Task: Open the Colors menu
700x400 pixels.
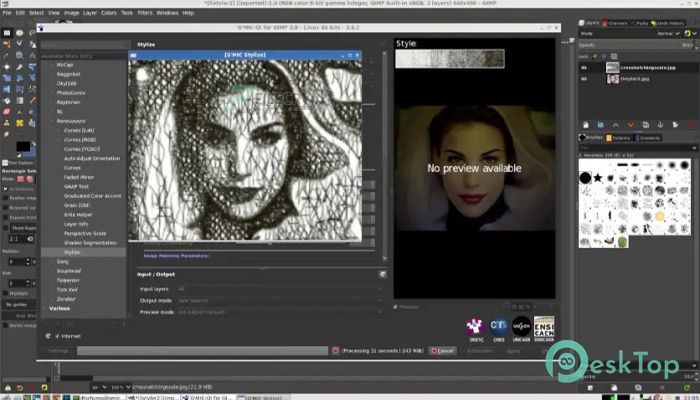Action: pos(108,13)
